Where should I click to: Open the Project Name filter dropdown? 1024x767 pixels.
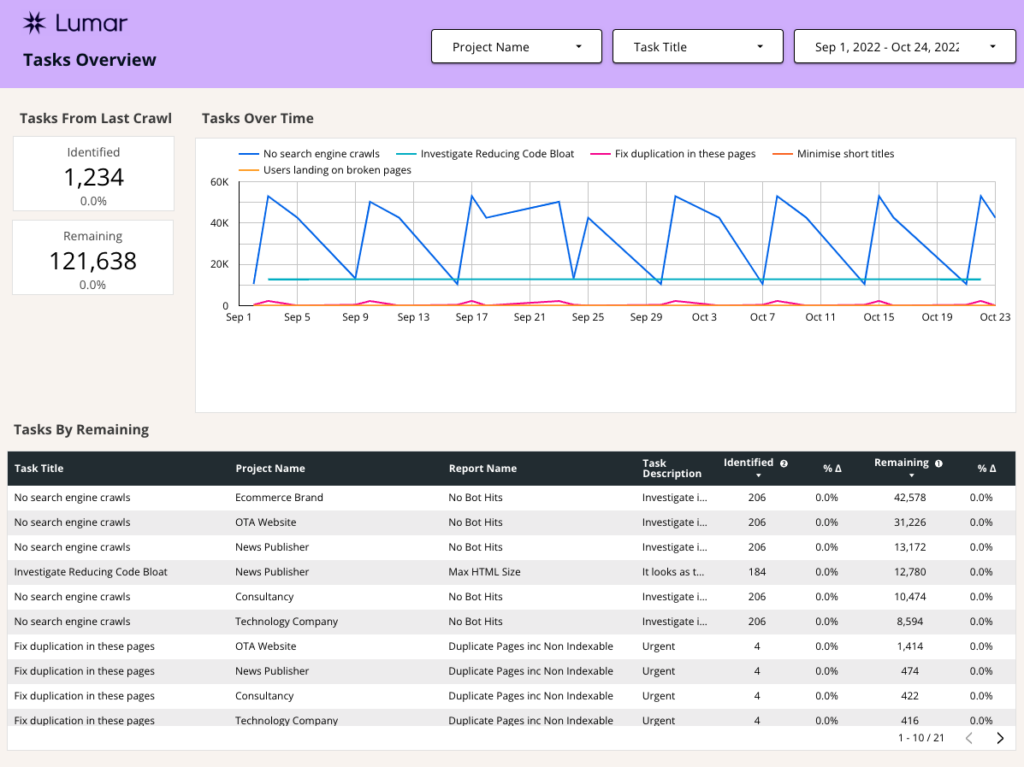pyautogui.click(x=516, y=46)
